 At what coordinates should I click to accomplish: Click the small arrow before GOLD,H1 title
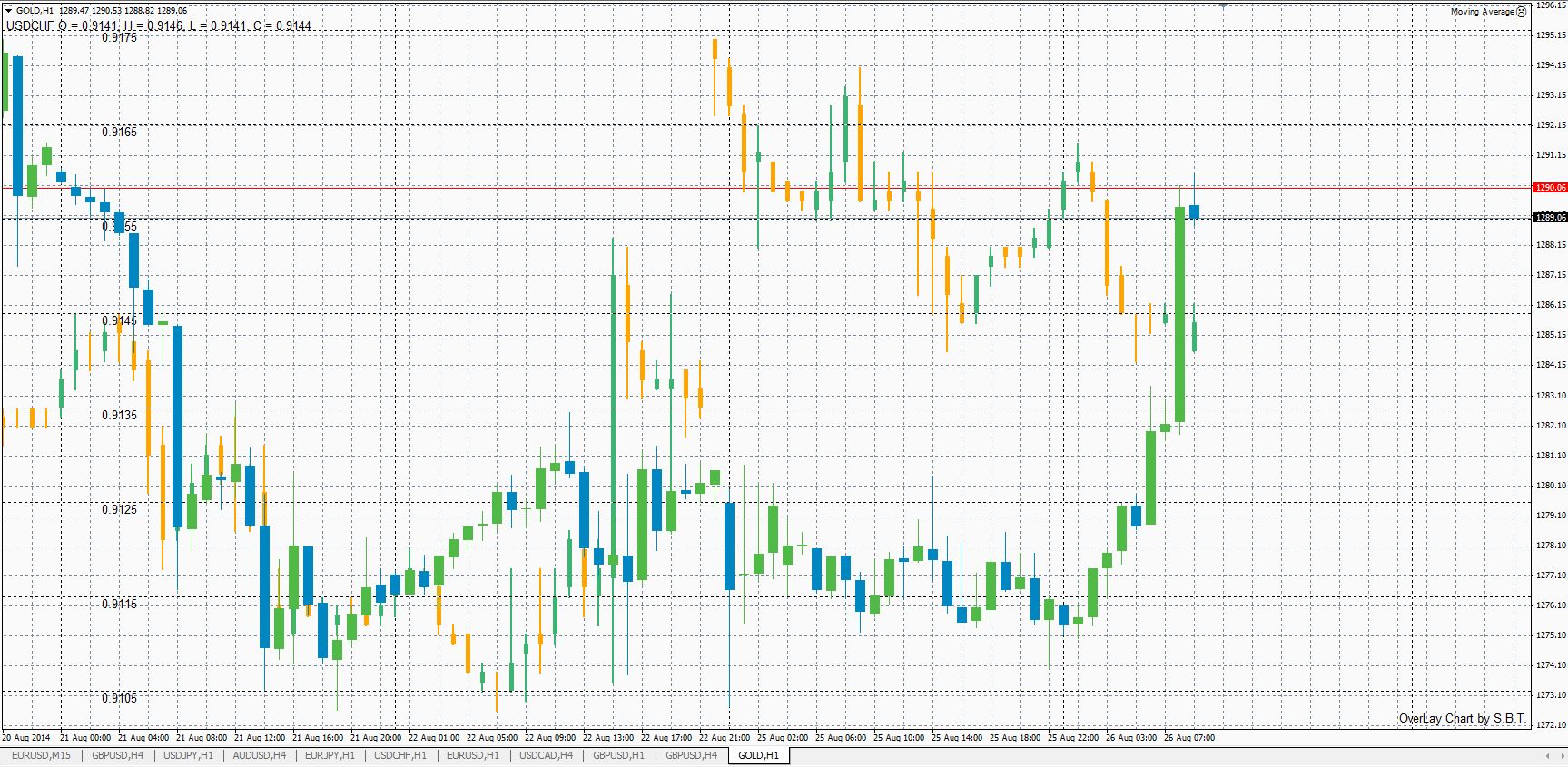coord(8,11)
